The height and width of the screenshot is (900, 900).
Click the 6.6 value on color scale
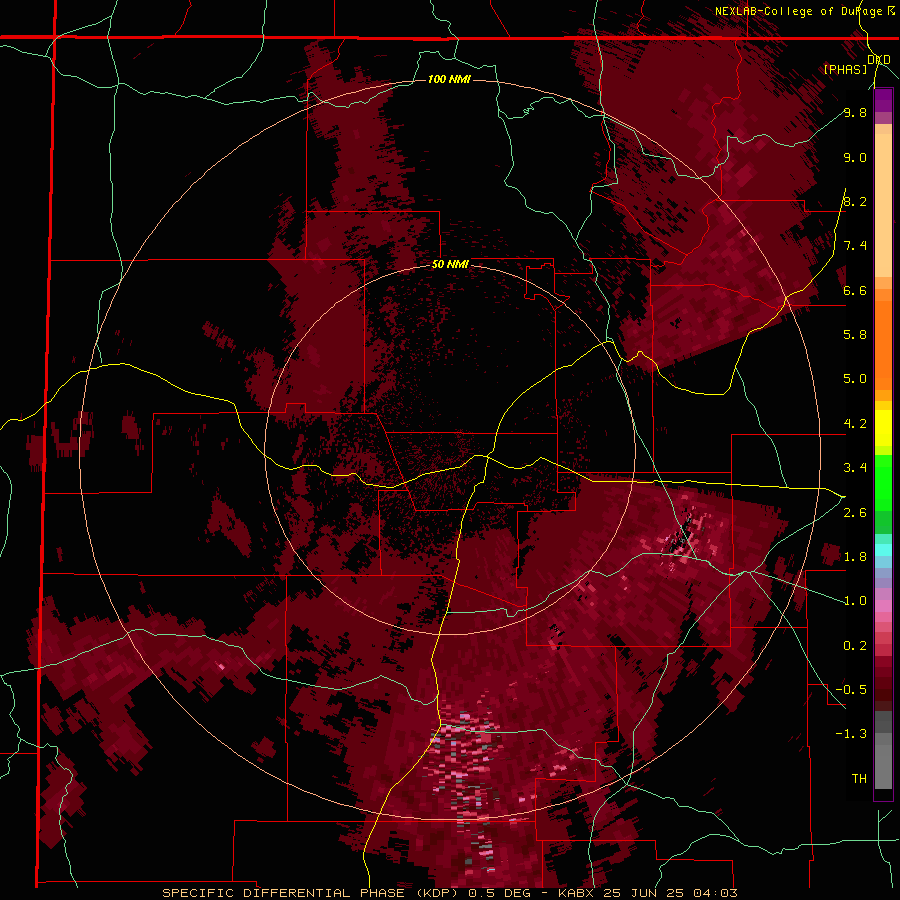pos(855,290)
